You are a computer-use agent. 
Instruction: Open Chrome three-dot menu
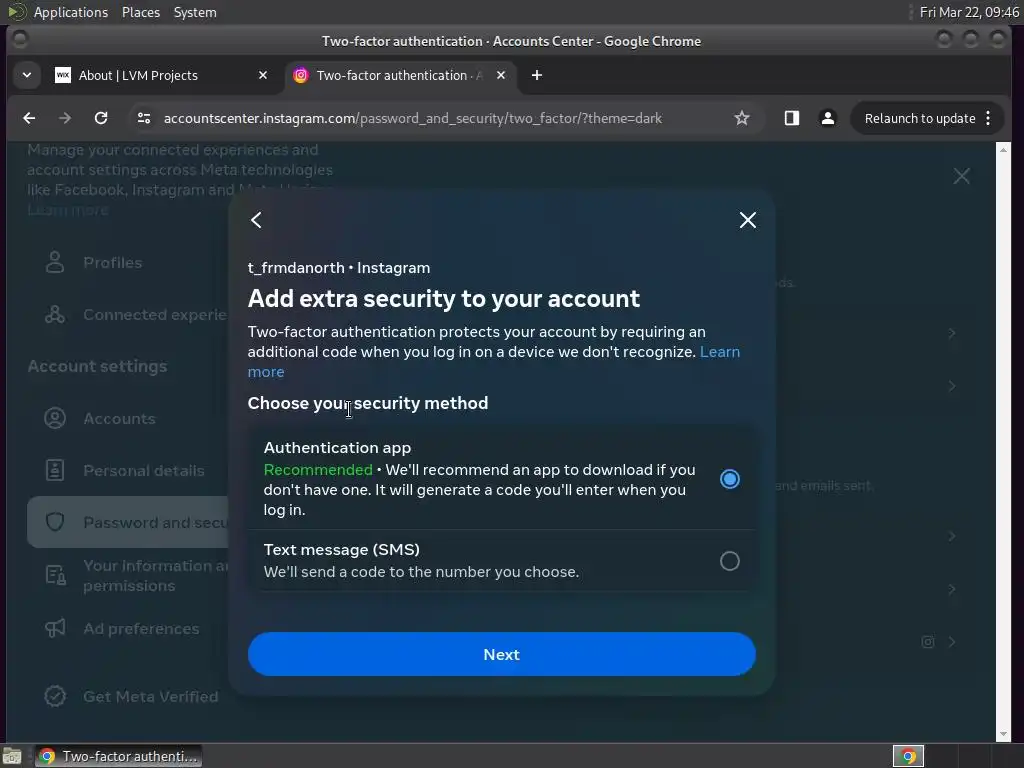click(988, 118)
